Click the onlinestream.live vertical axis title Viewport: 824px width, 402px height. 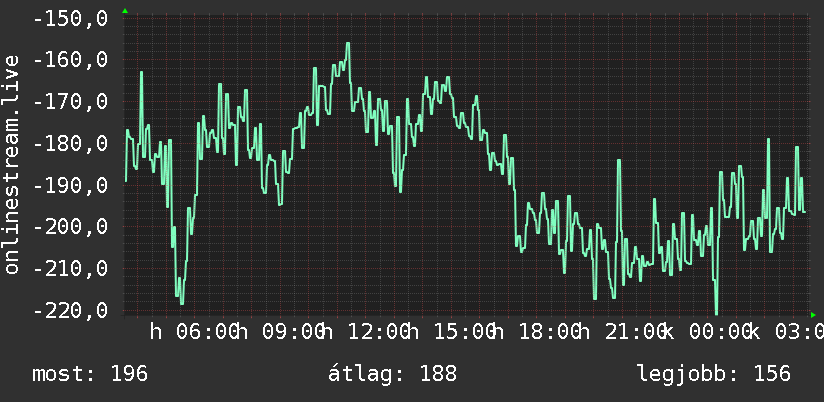pos(11,164)
